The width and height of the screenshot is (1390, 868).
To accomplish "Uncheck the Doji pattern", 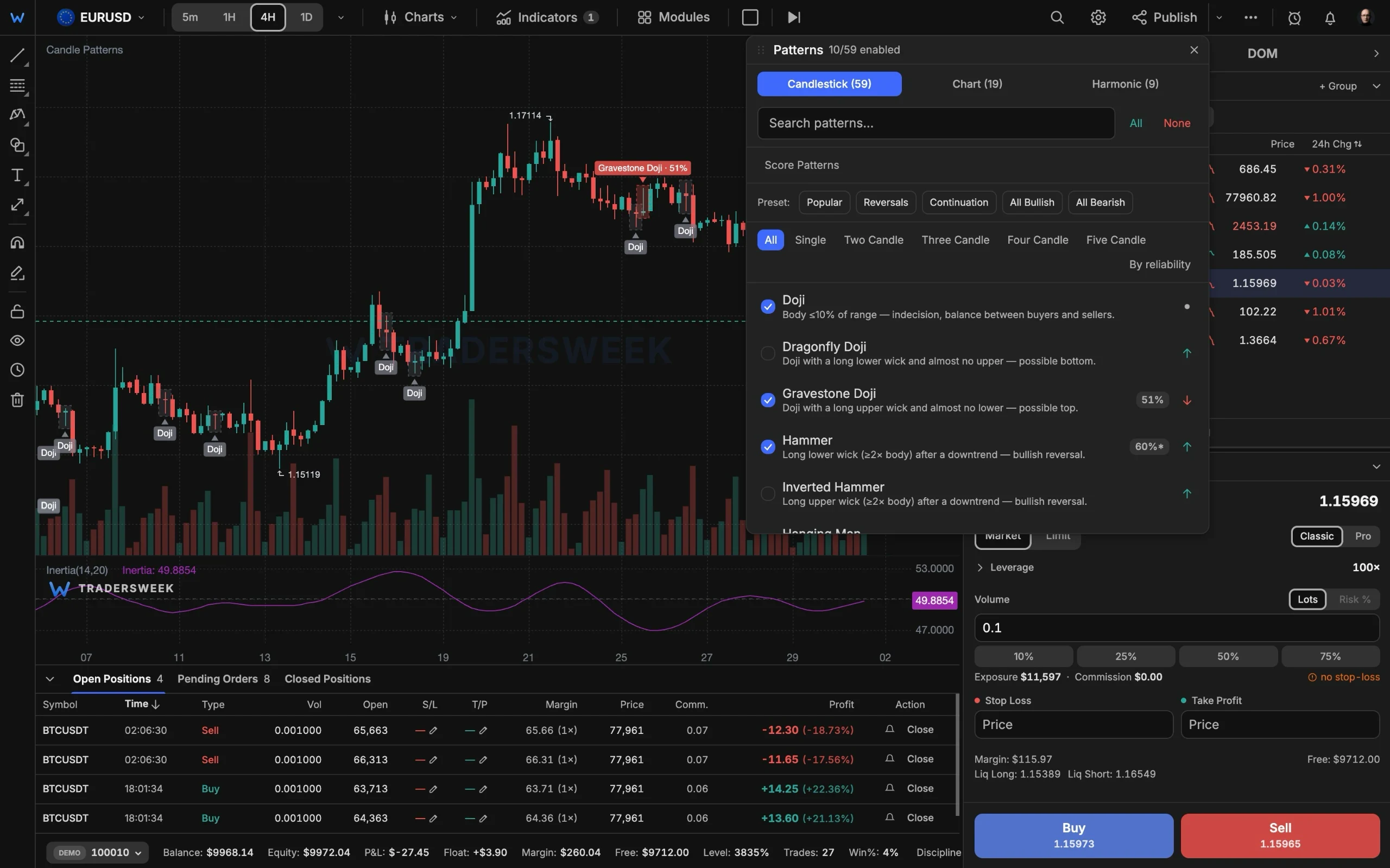I will pyautogui.click(x=768, y=307).
